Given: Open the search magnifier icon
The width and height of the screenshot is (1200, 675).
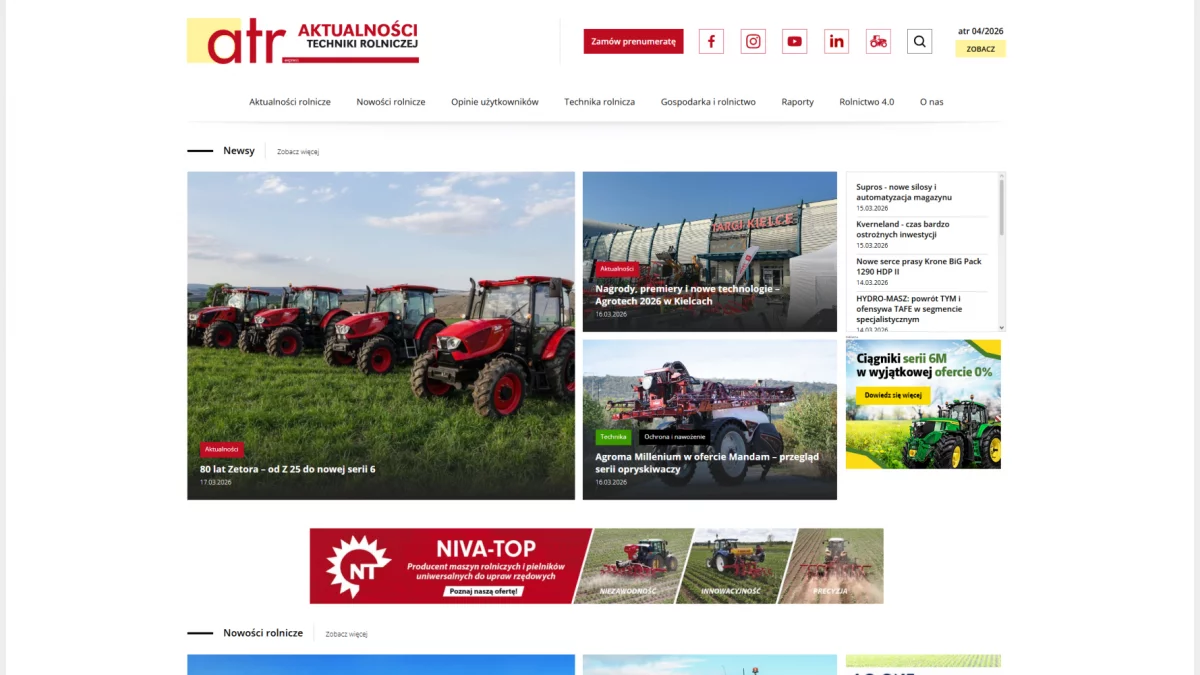Looking at the screenshot, I should pos(920,41).
